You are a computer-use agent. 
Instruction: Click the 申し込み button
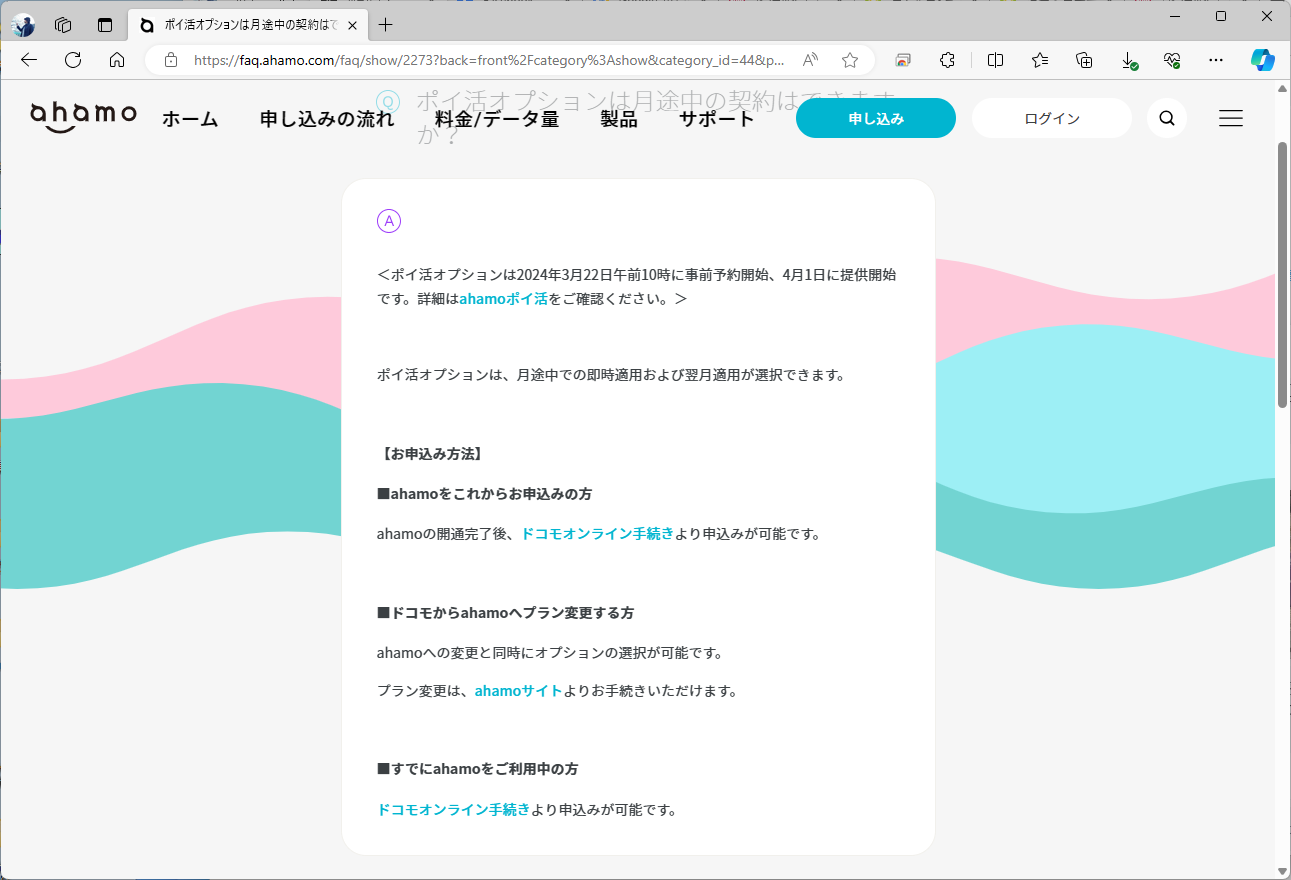point(876,118)
